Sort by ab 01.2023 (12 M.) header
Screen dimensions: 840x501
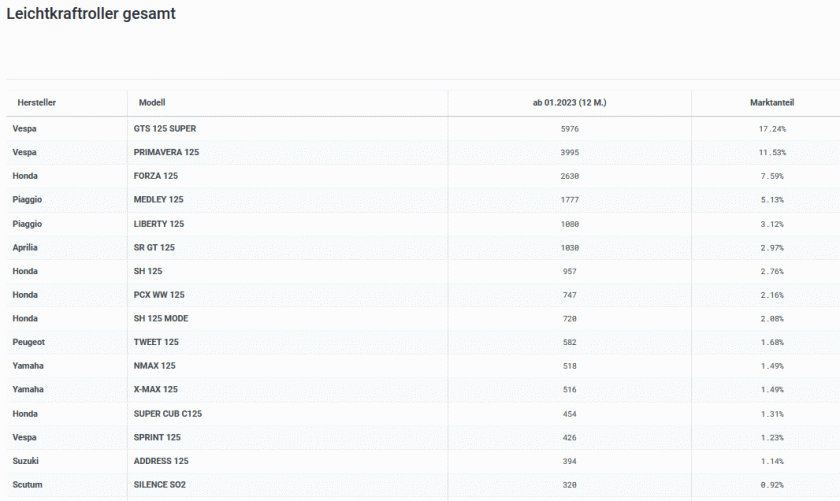point(569,102)
